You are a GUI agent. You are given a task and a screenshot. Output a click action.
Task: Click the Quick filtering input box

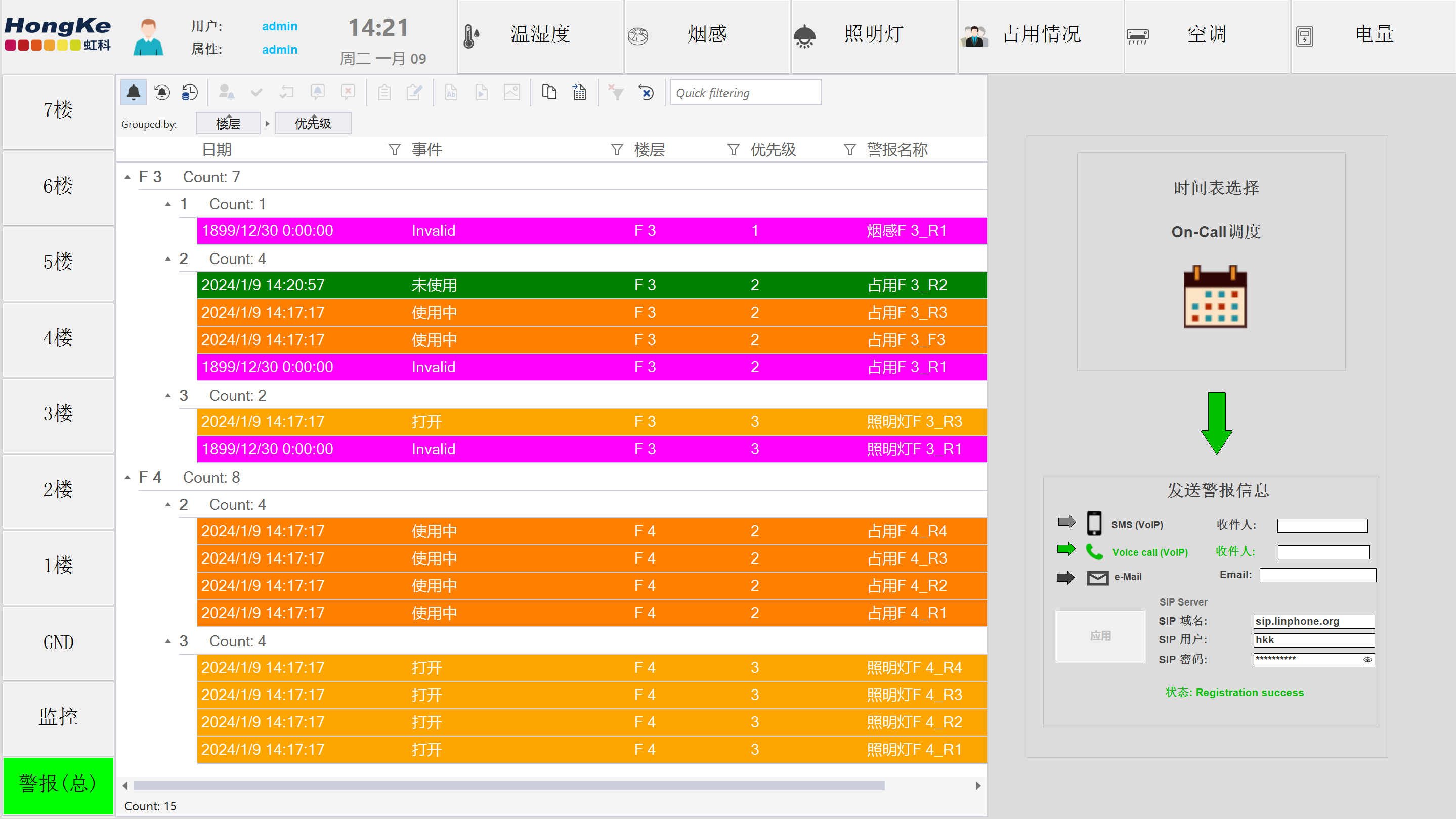[745, 93]
